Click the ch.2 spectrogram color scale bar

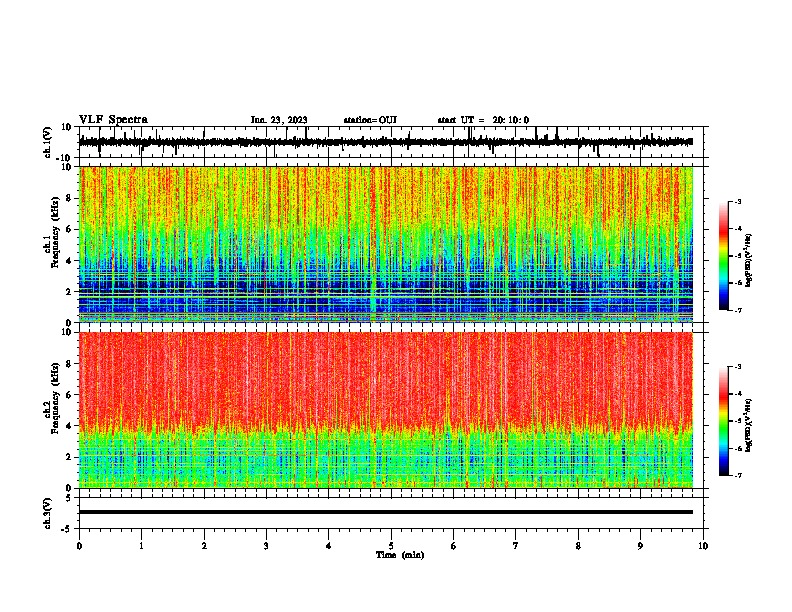tap(723, 421)
